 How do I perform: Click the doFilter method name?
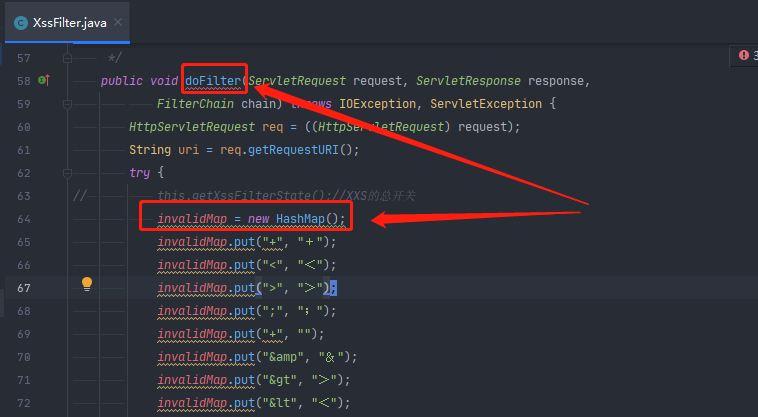(213, 81)
